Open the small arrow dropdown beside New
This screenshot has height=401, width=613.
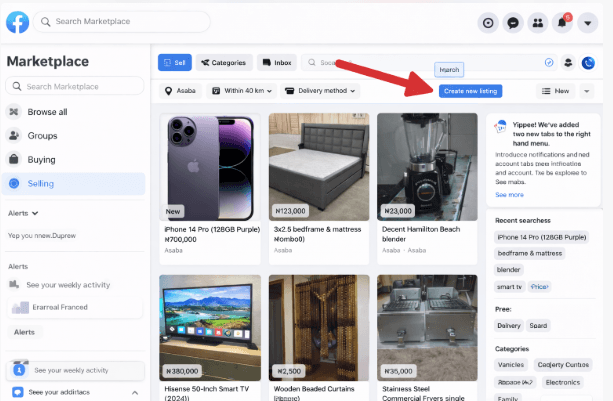(x=586, y=91)
